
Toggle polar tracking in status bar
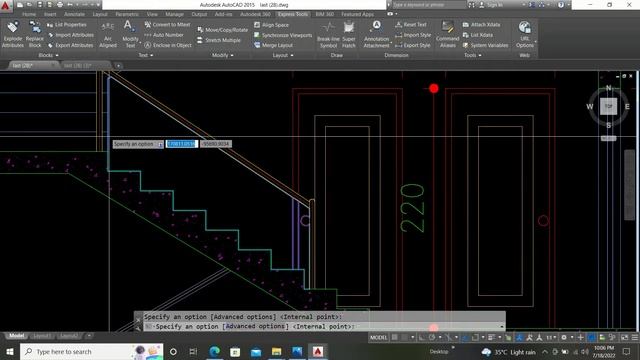click(432, 338)
